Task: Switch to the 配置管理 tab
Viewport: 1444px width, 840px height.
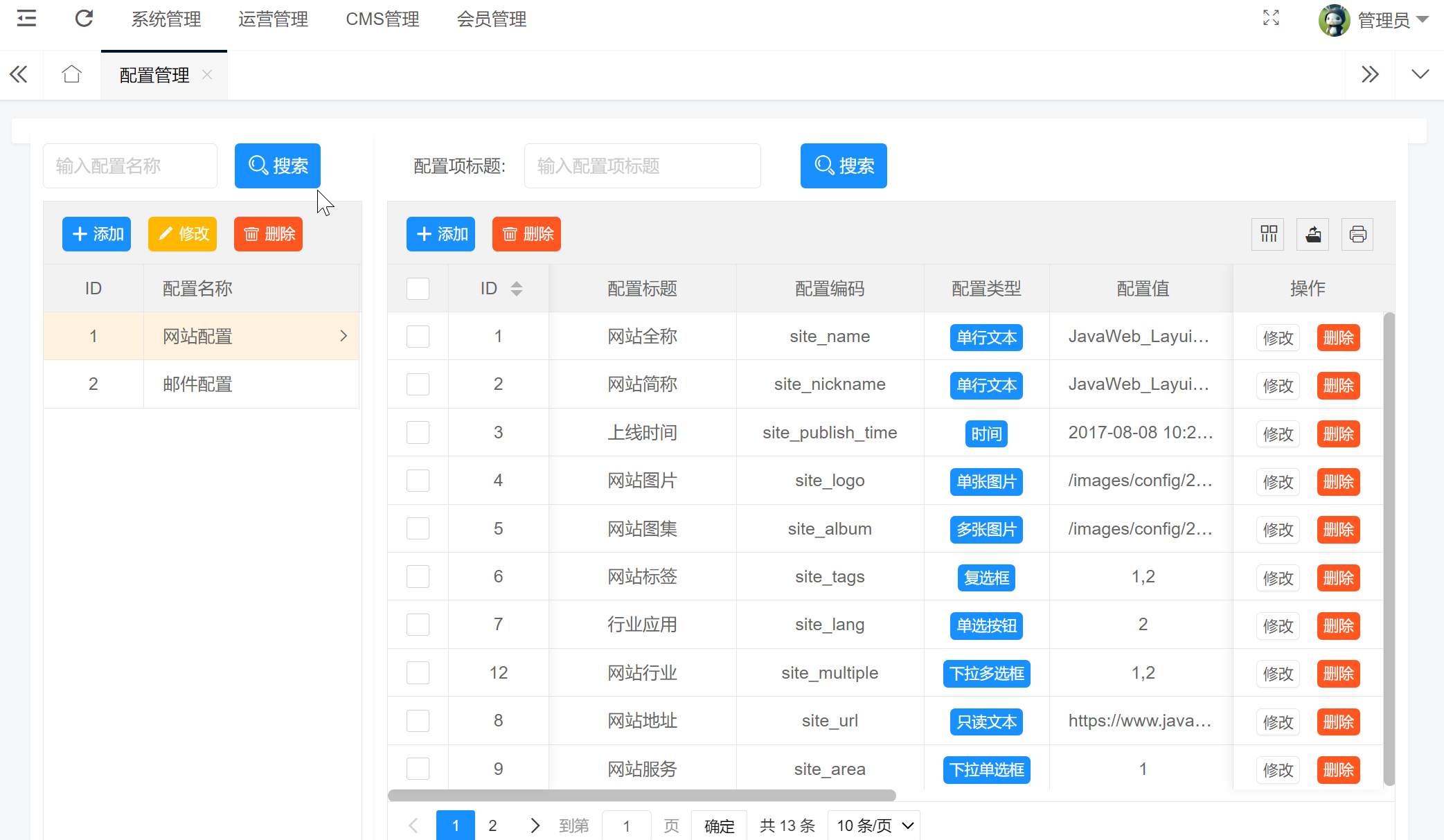Action: pyautogui.click(x=154, y=75)
